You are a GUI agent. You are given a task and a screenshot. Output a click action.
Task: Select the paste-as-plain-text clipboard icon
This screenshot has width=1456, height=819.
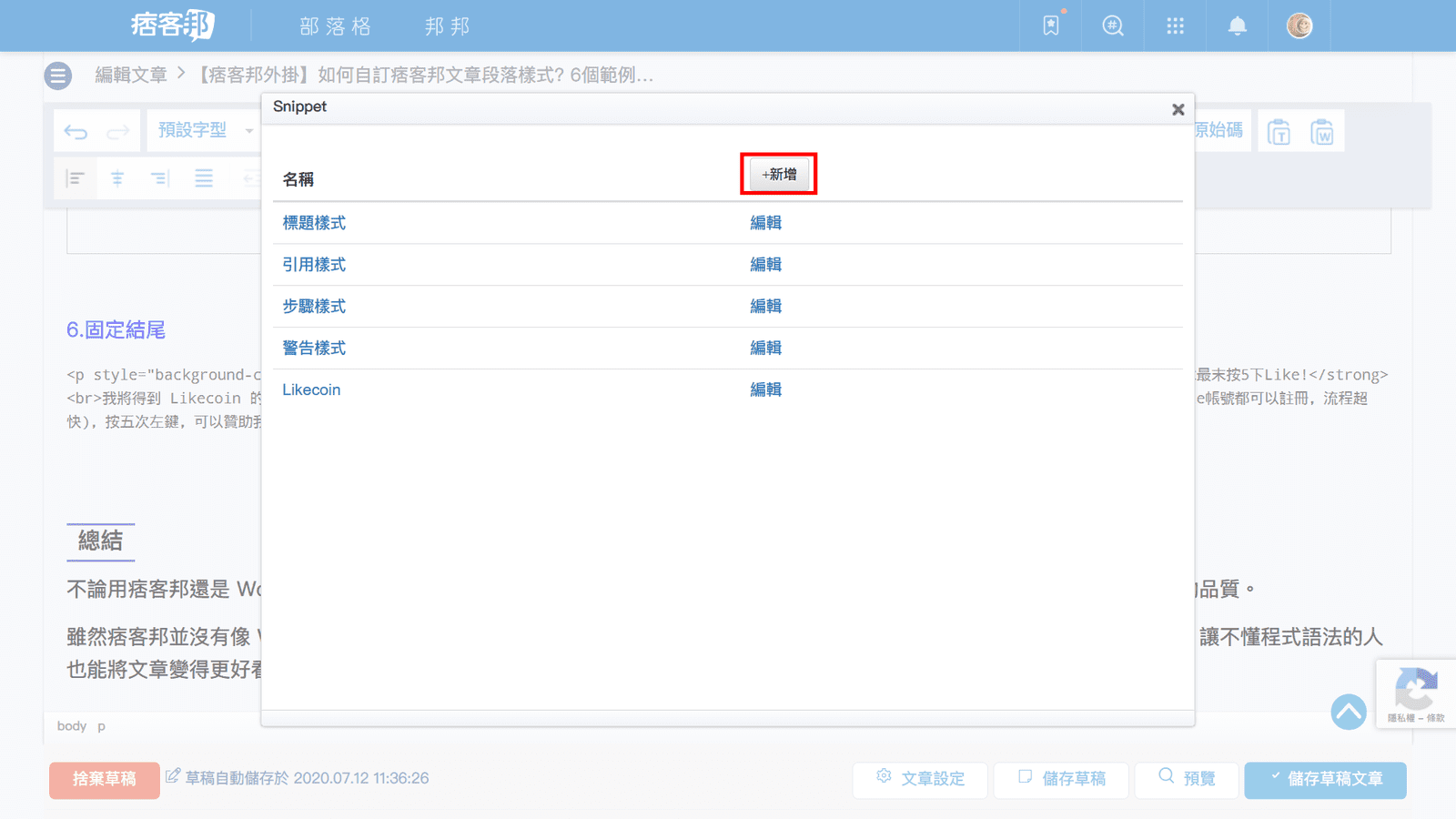(x=1279, y=130)
